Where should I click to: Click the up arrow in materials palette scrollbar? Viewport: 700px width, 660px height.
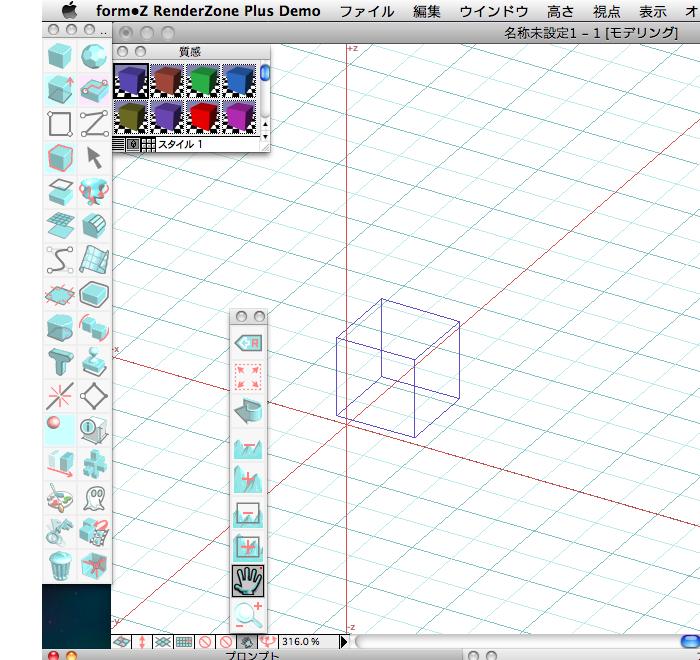point(265,124)
